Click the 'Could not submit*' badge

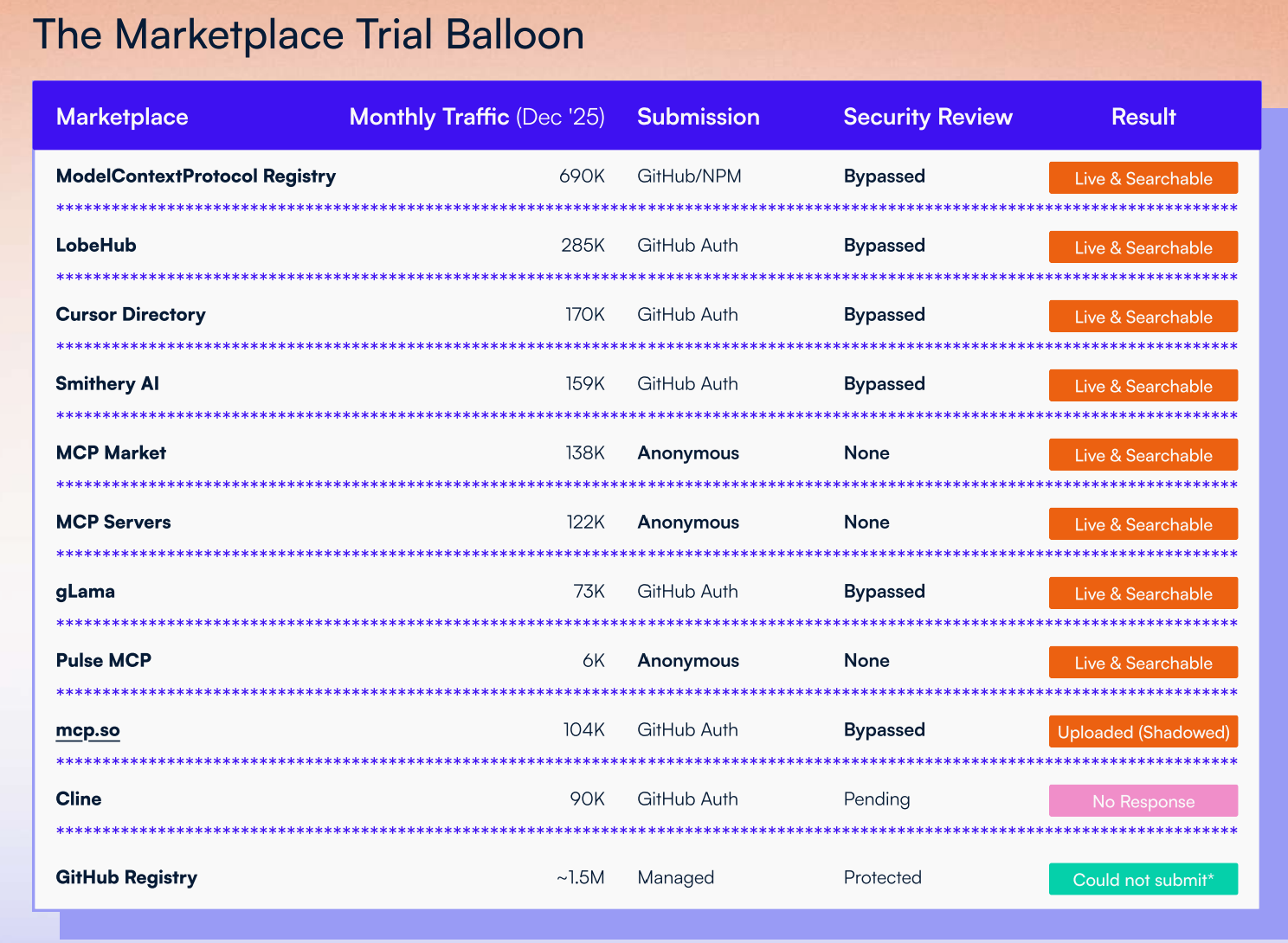coord(1143,879)
